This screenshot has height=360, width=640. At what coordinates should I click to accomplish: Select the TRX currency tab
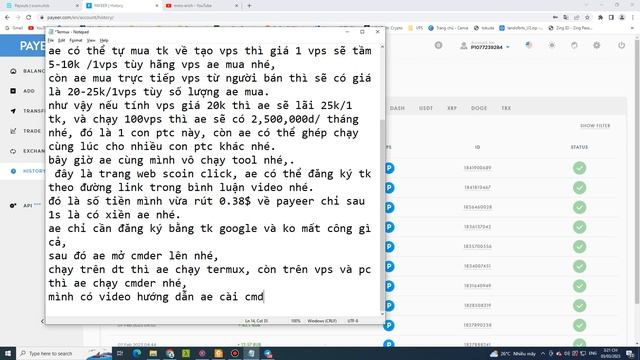click(506, 108)
